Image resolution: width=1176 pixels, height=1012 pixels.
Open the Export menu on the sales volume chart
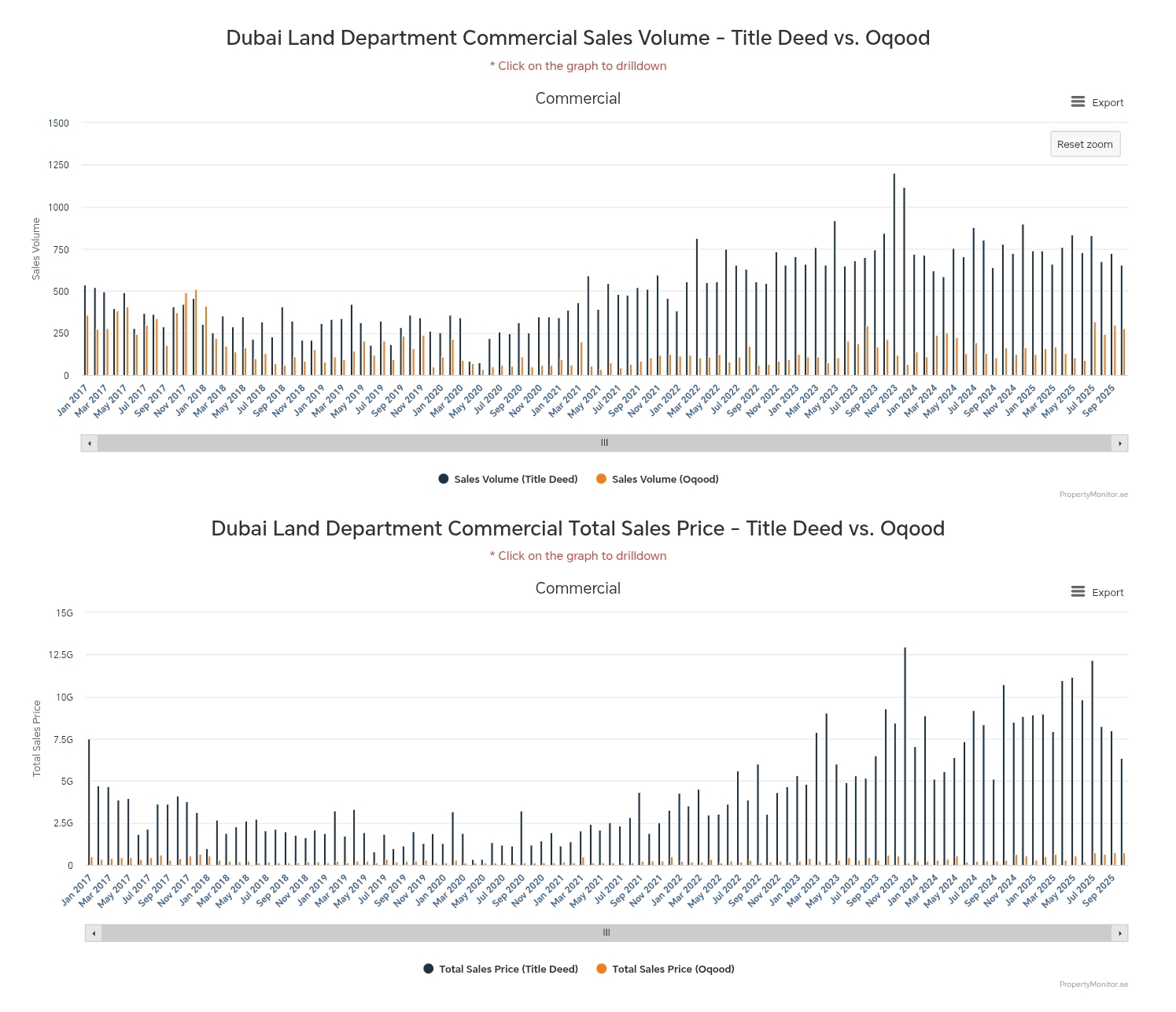(x=1097, y=101)
